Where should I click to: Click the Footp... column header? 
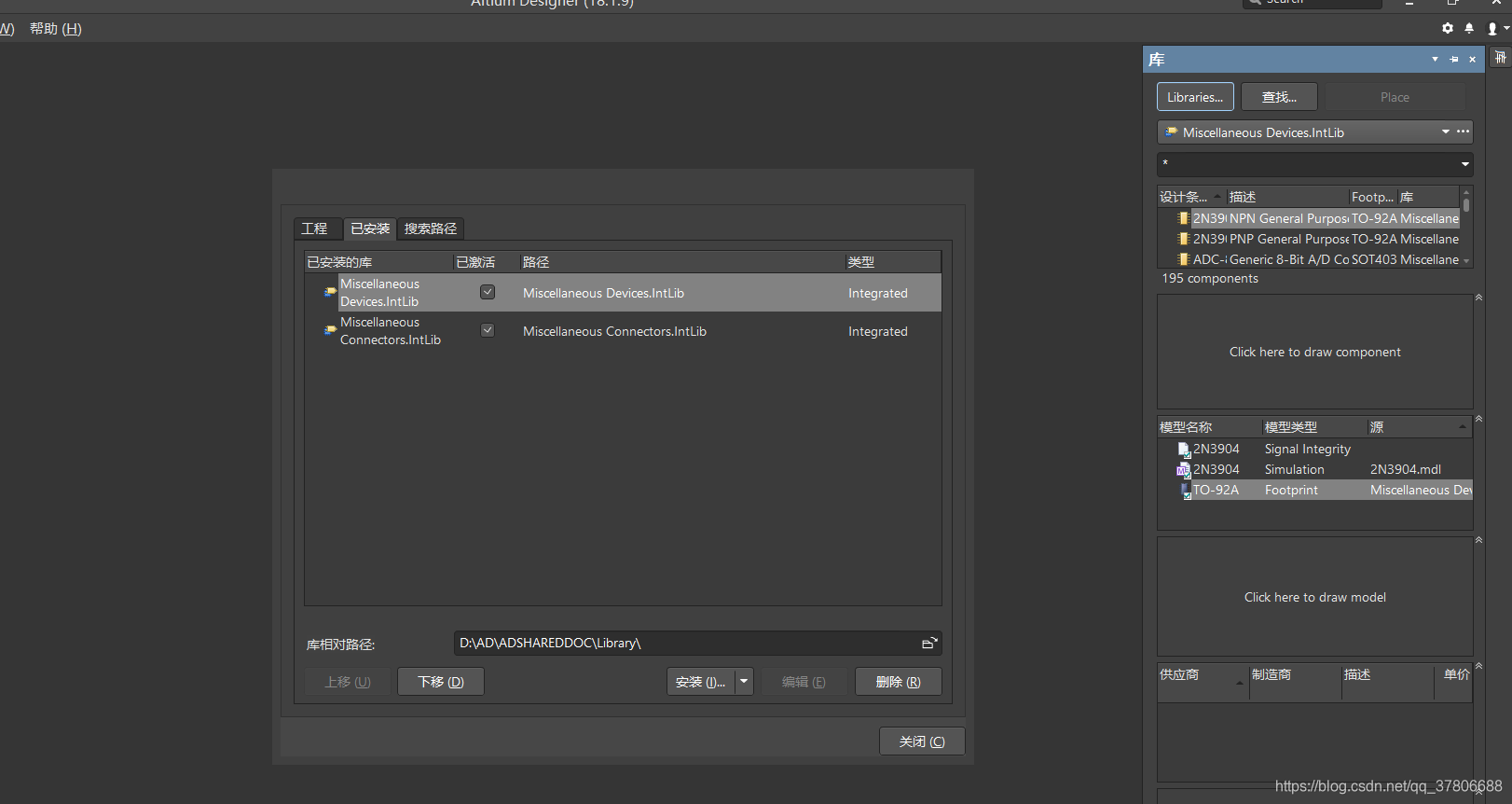[x=1373, y=197]
